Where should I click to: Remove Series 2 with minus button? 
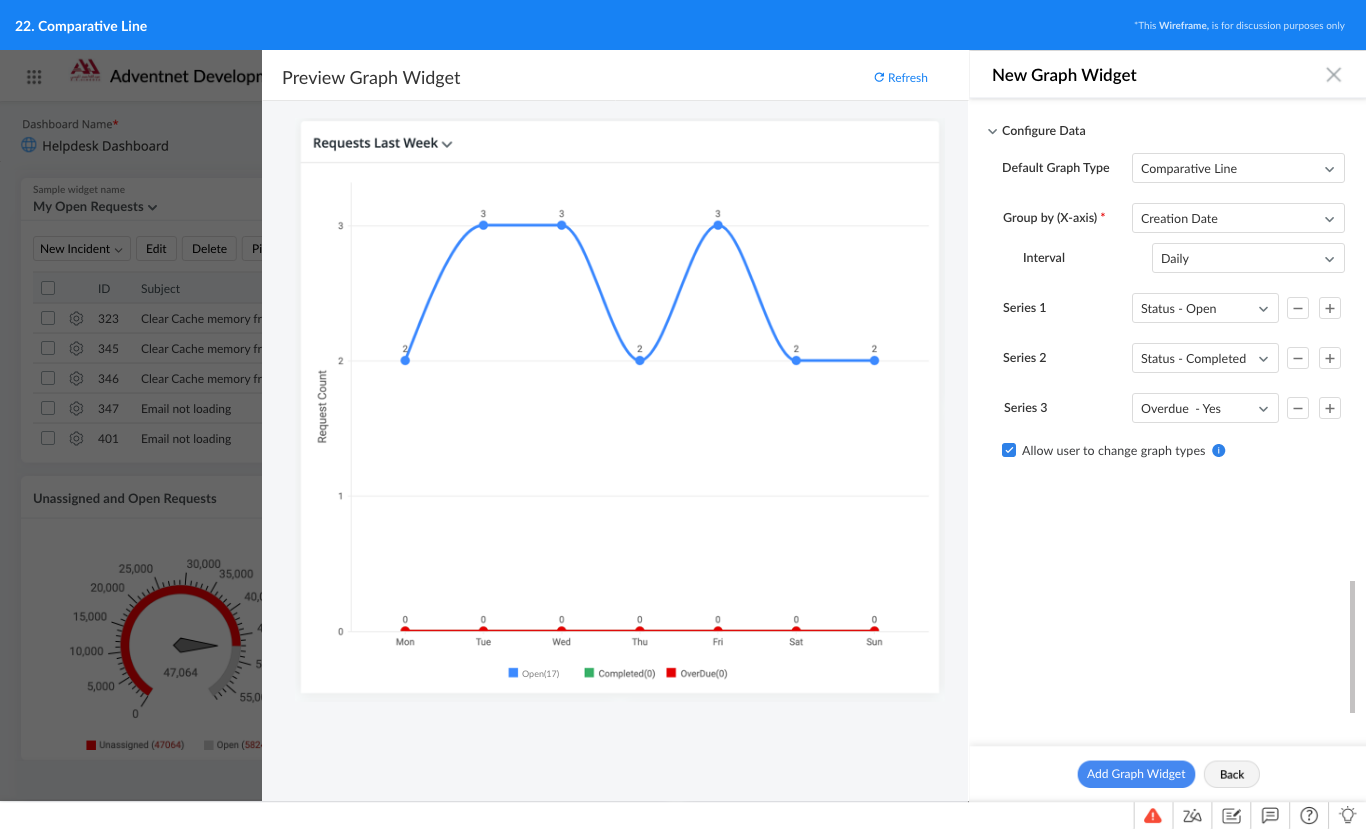pyautogui.click(x=1297, y=358)
